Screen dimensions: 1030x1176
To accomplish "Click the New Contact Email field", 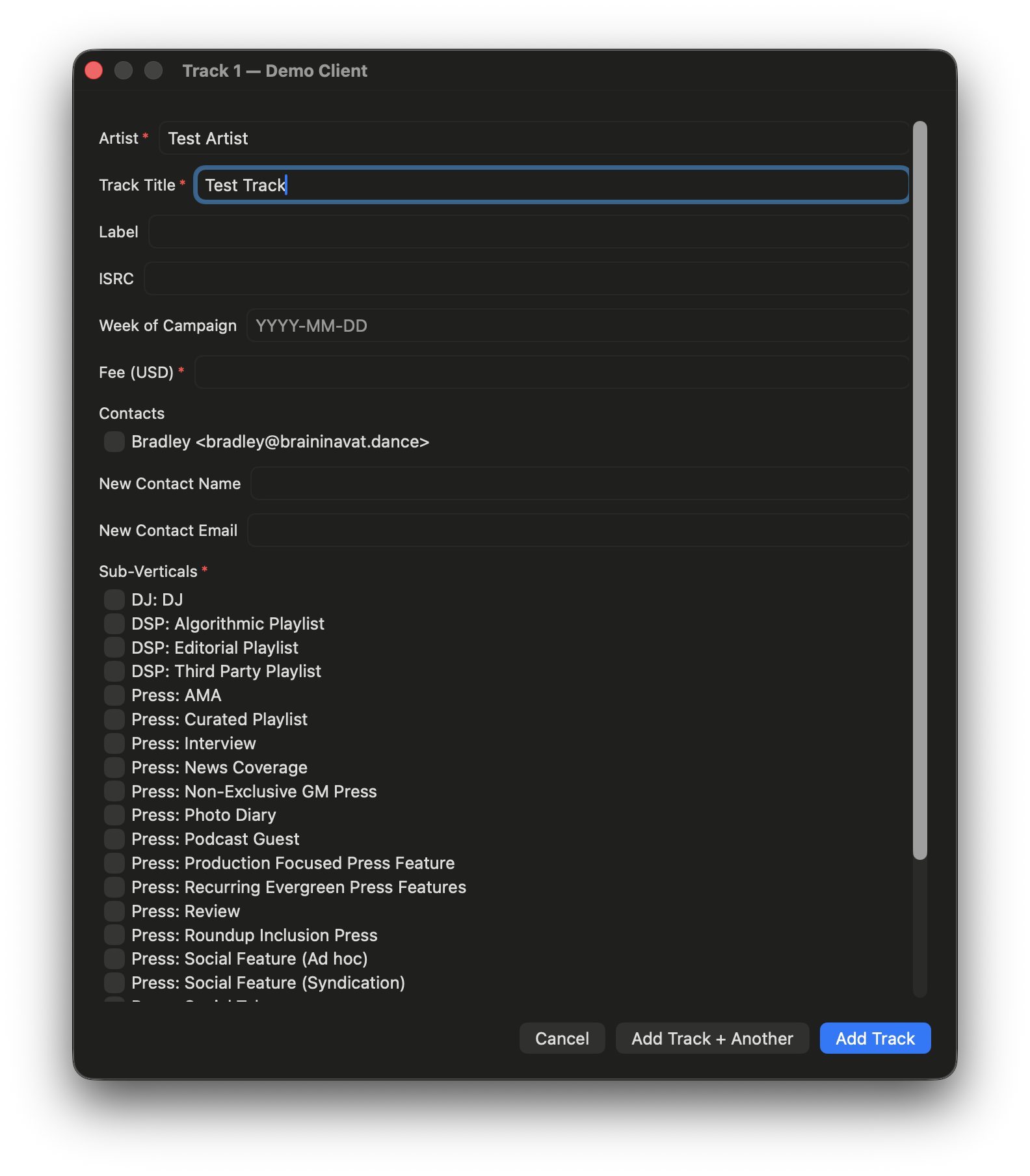I will (x=579, y=530).
